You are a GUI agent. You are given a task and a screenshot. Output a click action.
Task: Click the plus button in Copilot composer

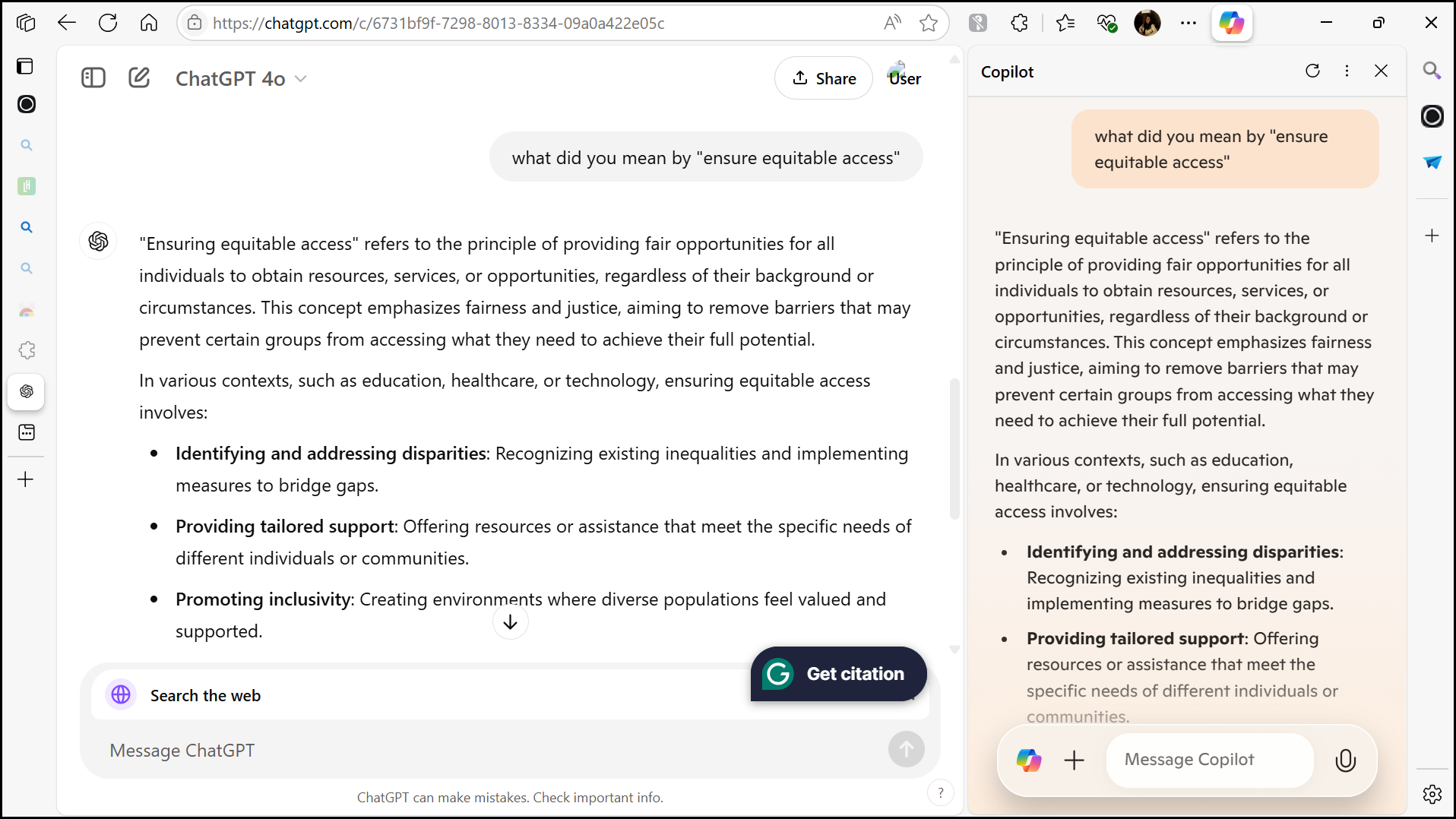click(1075, 760)
